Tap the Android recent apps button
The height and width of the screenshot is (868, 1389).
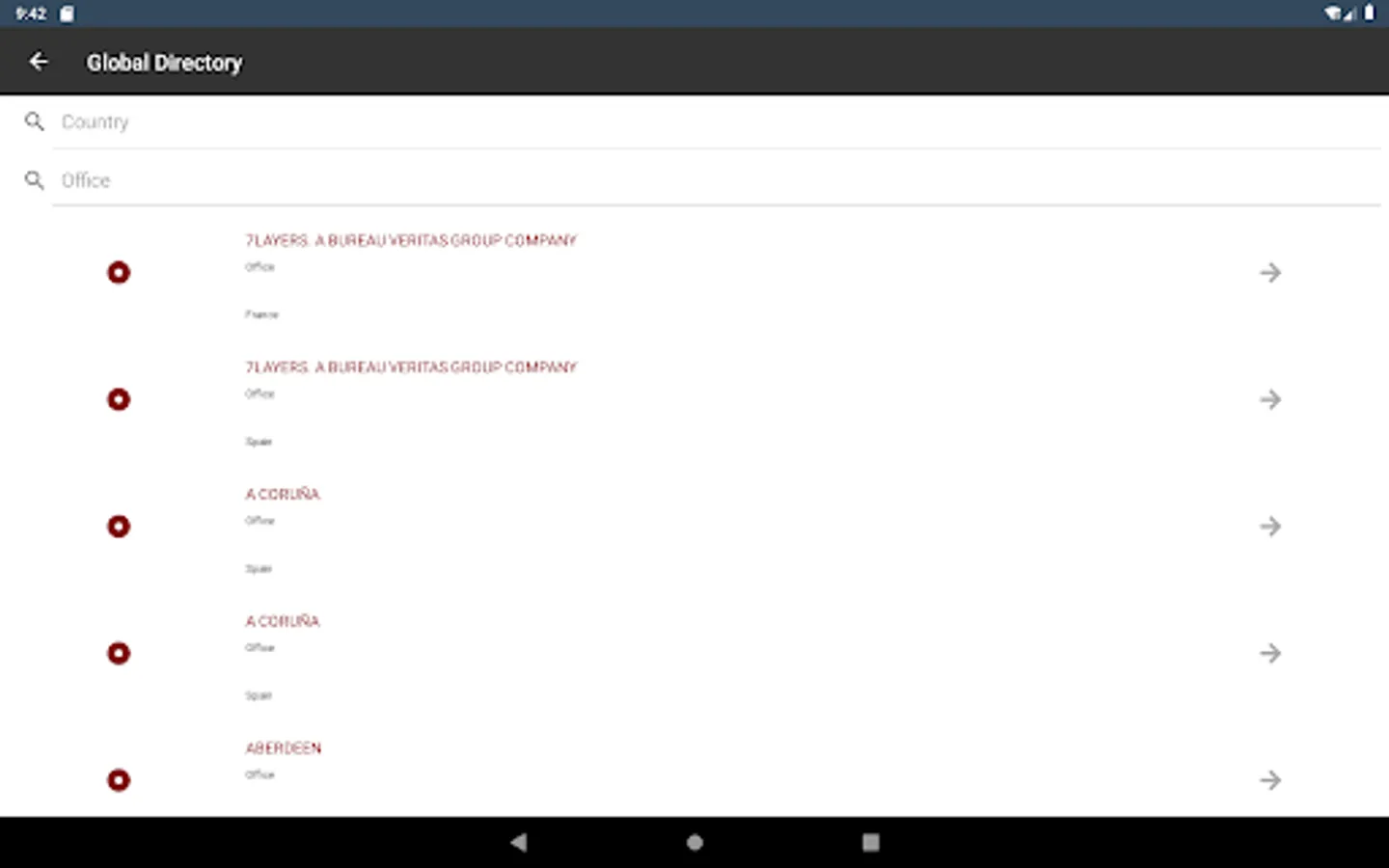[871, 842]
